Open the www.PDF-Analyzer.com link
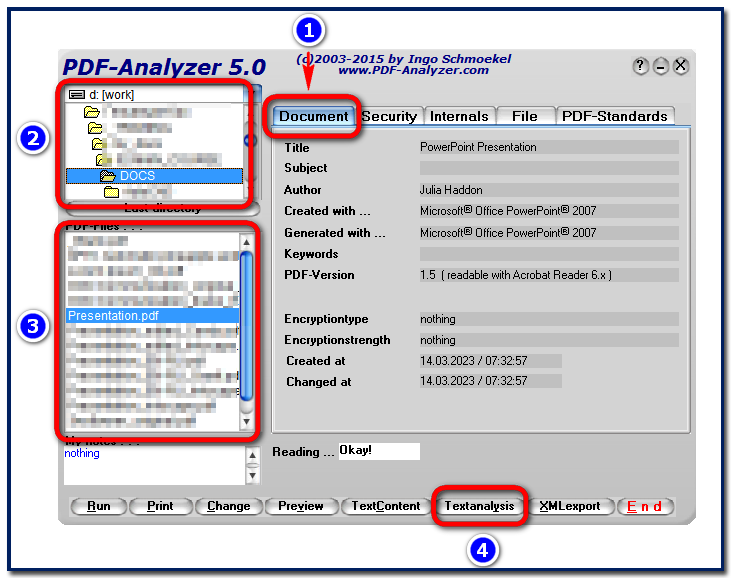The width and height of the screenshot is (731, 578). 413,70
